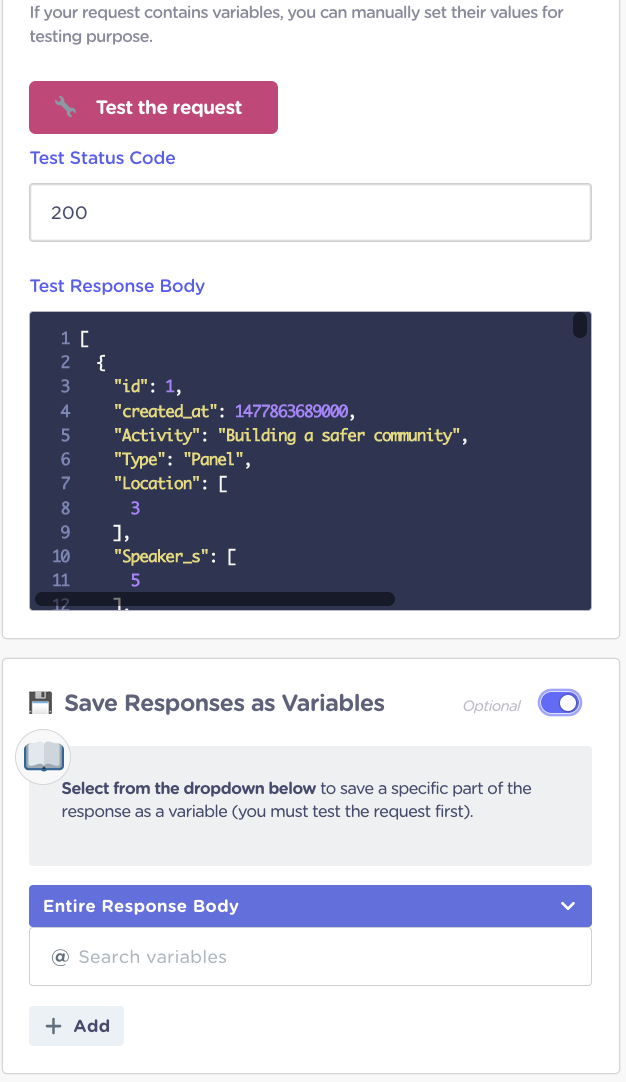626x1082 pixels.
Task: Toggle Save Responses as Variables switch
Action: [x=560, y=703]
